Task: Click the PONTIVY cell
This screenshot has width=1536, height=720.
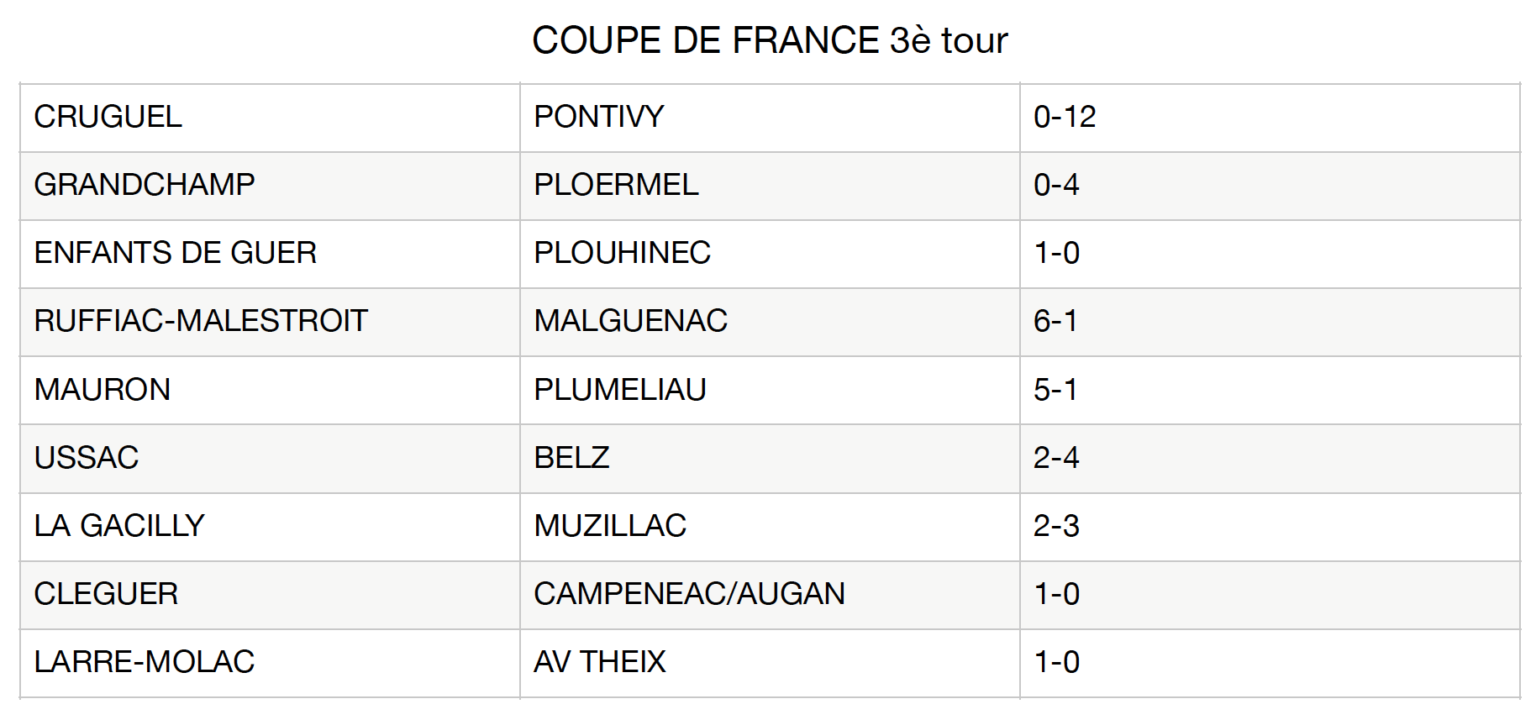Action: pyautogui.click(x=598, y=117)
